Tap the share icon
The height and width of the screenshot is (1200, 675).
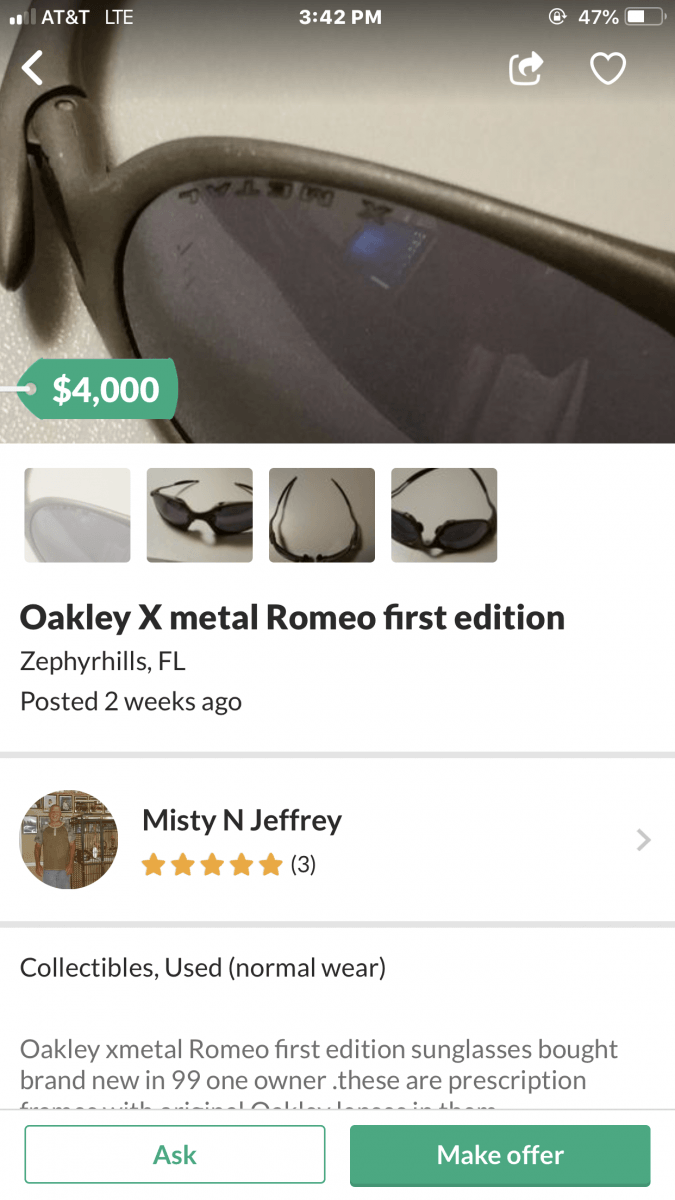pos(526,68)
